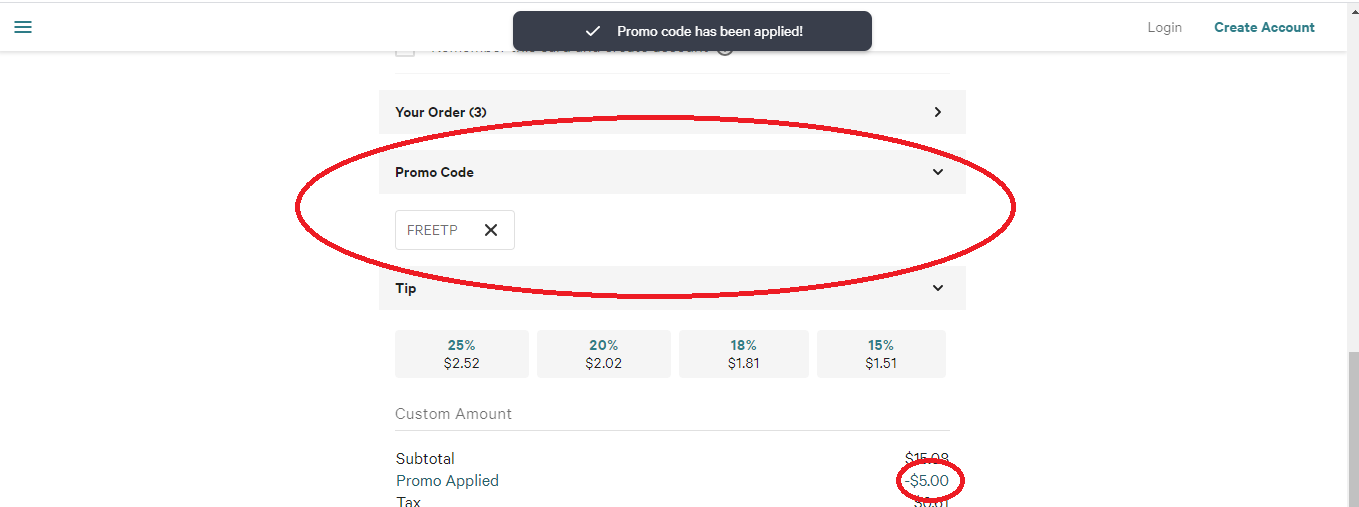
Task: Click the Your Order (3) heading
Action: (x=441, y=112)
